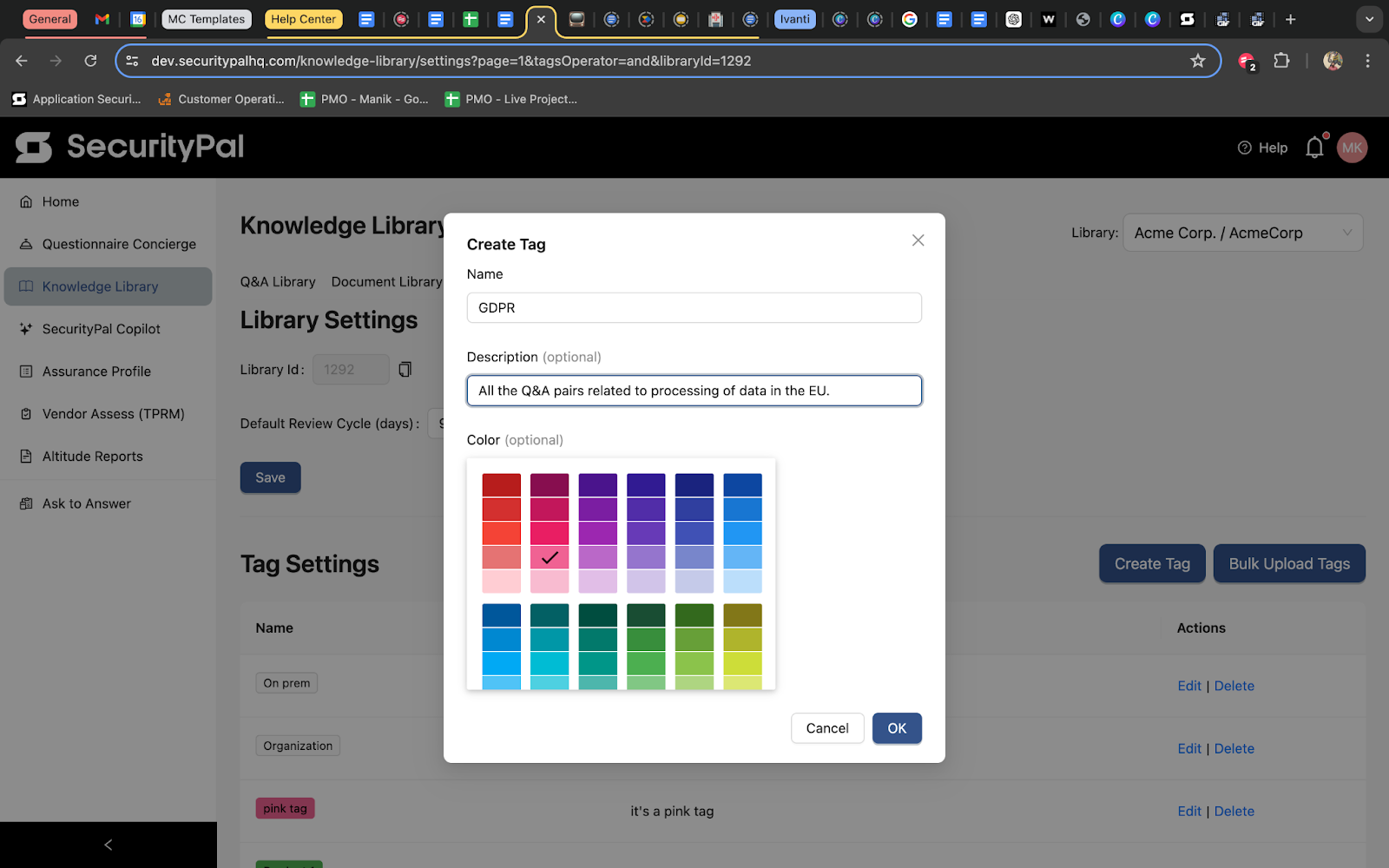Open the Q&A Library tab
The image size is (1389, 868).
(x=278, y=282)
